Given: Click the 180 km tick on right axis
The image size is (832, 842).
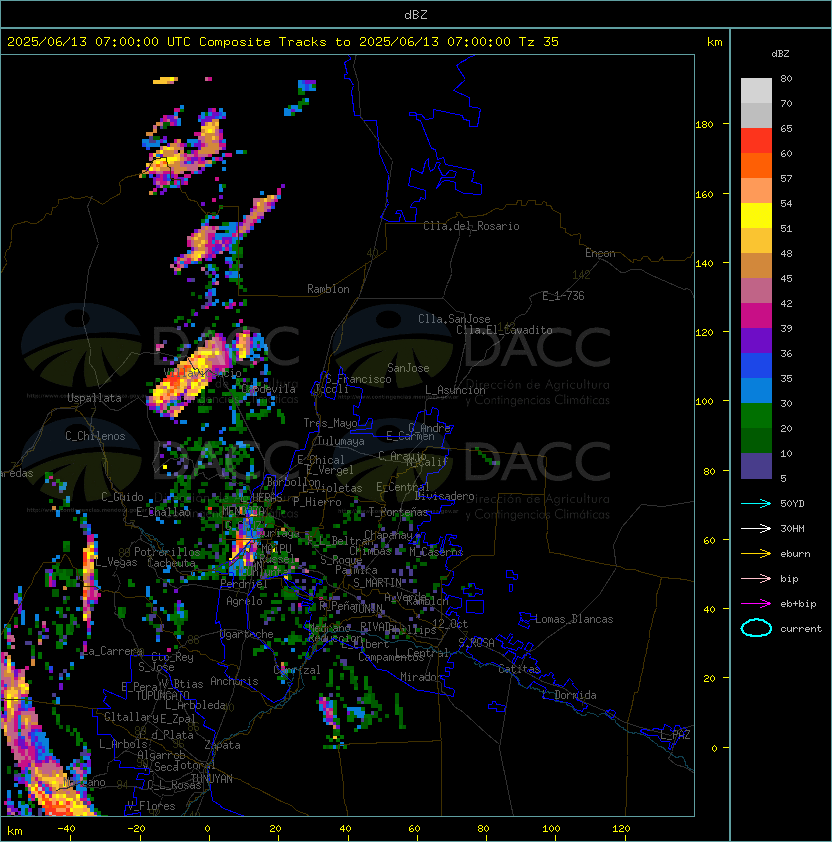Looking at the screenshot, I should [x=705, y=125].
